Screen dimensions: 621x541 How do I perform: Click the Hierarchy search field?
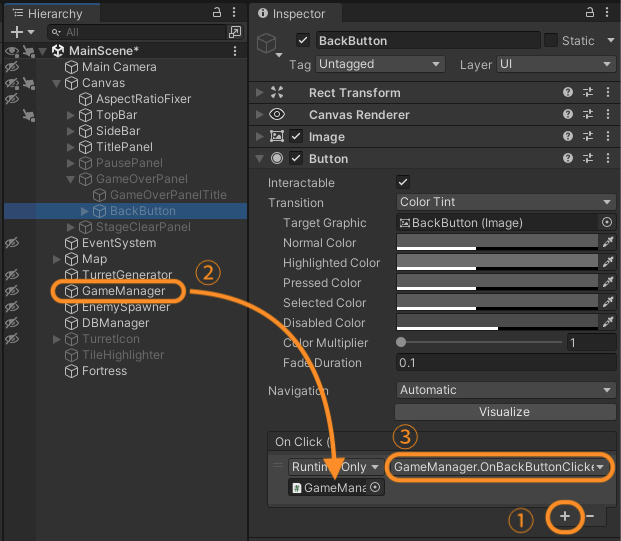(x=137, y=32)
